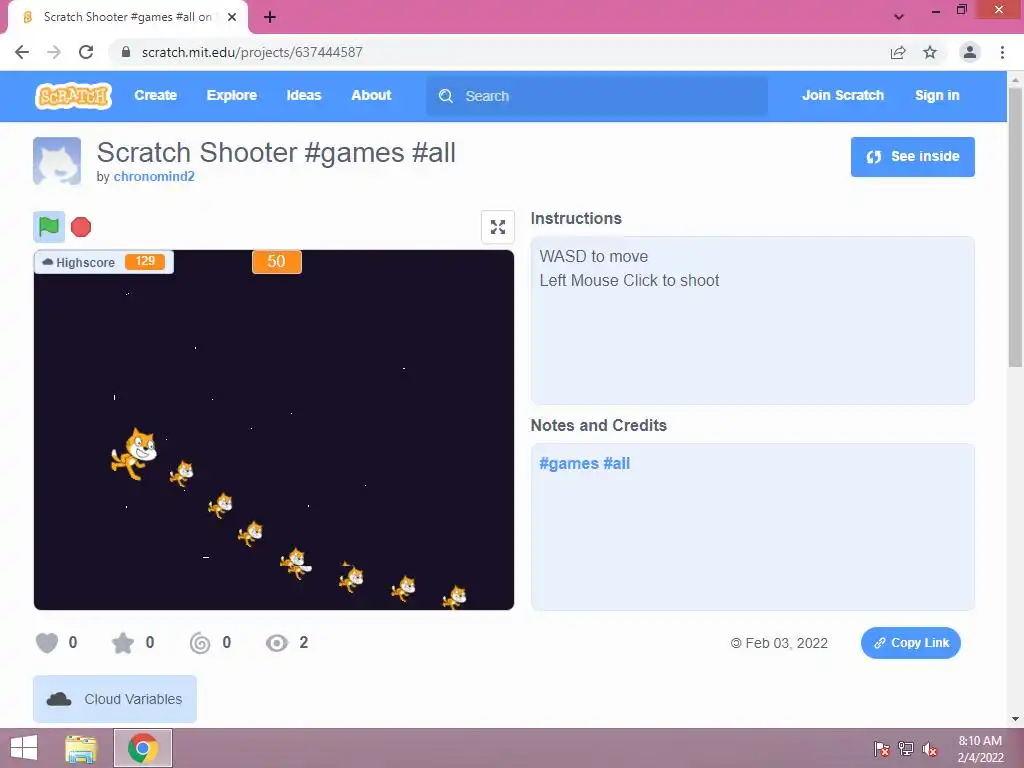Image resolution: width=1024 pixels, height=768 pixels.
Task: Click the browser back arrow
Action: tap(22, 52)
